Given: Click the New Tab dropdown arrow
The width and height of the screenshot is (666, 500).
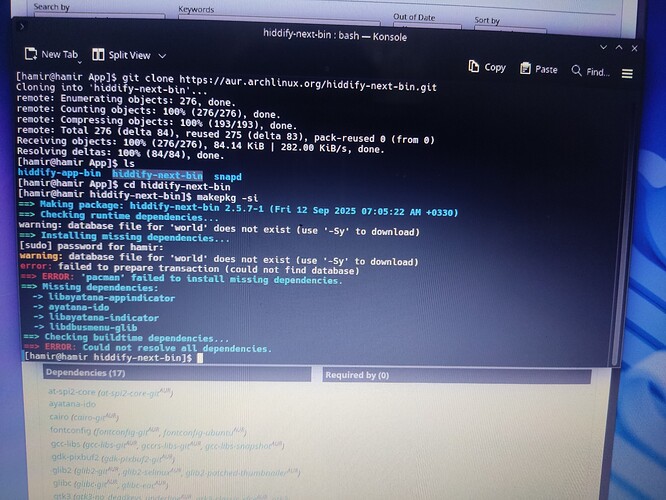Looking at the screenshot, I should point(79,62).
